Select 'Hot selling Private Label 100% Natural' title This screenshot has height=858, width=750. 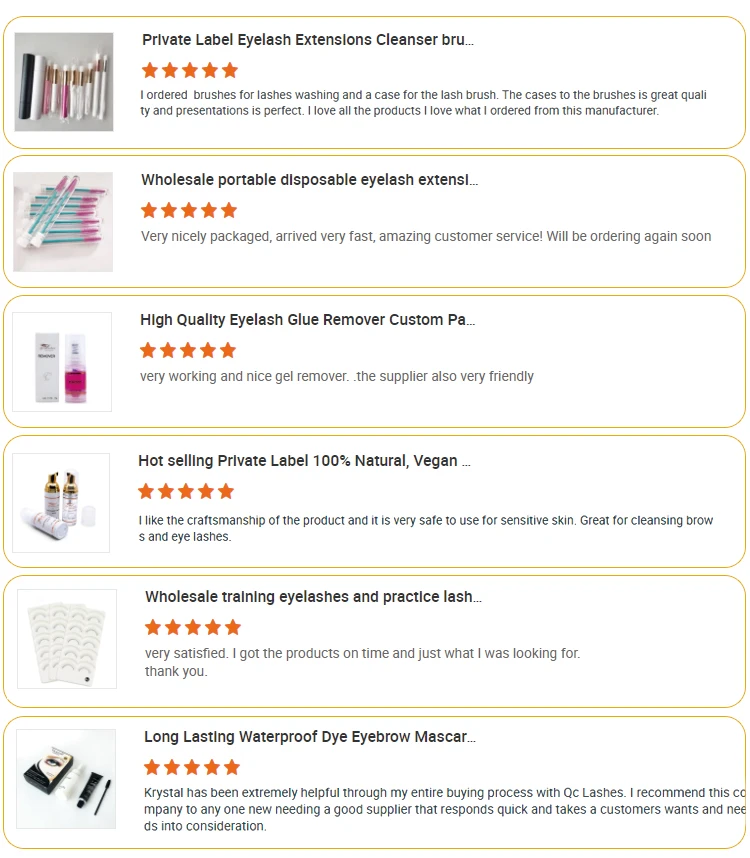[304, 461]
